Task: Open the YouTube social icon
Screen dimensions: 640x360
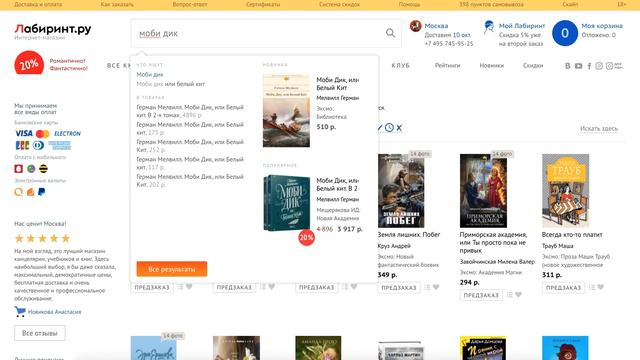Action: [578, 66]
